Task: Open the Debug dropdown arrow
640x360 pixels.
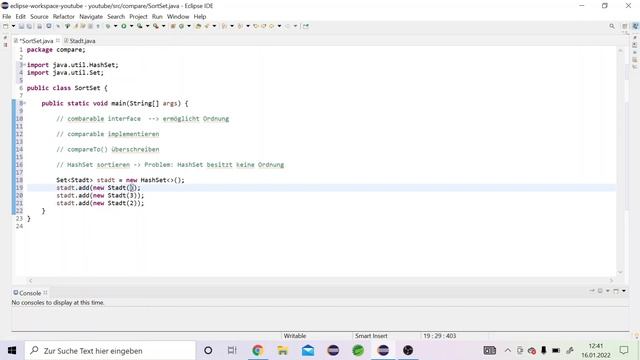Action: (116, 26)
